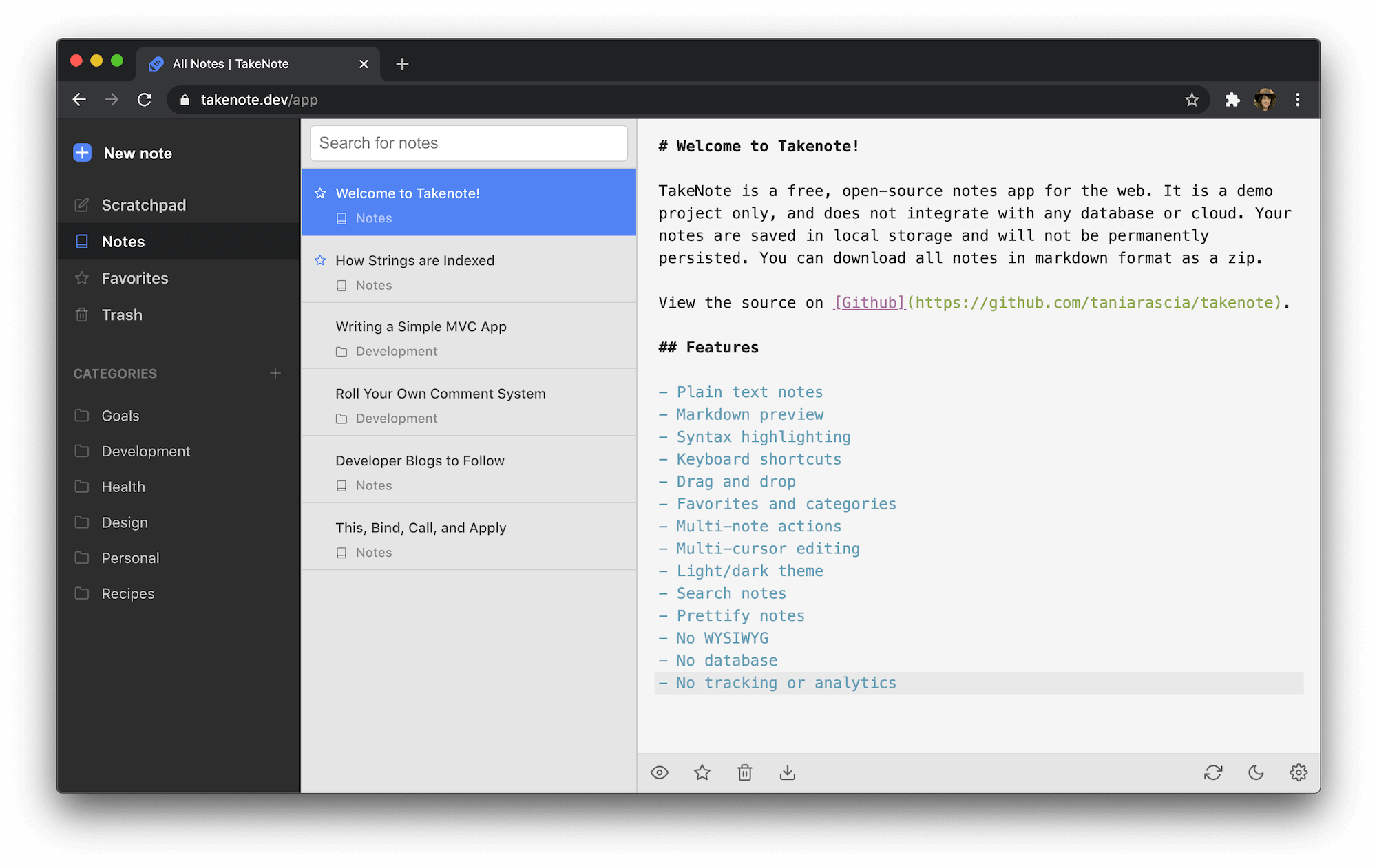Select the Favorites menu item in sidebar

(x=134, y=277)
